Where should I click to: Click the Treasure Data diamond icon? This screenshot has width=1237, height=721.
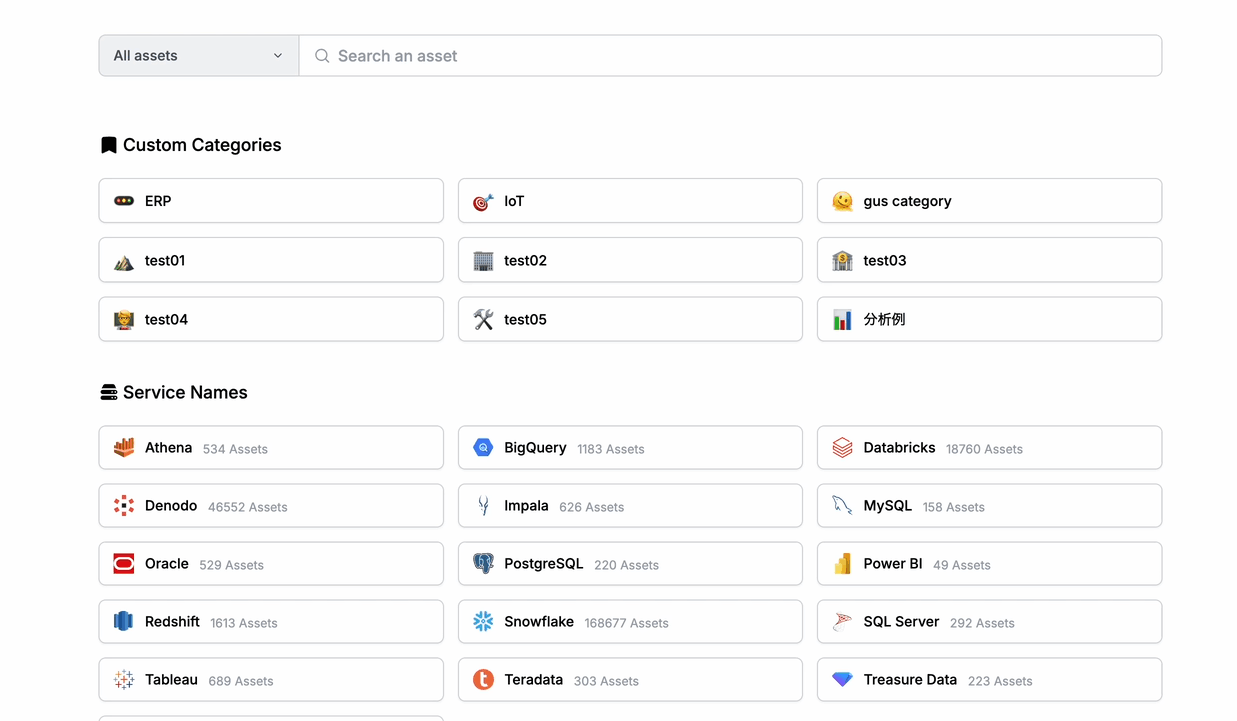(842, 680)
